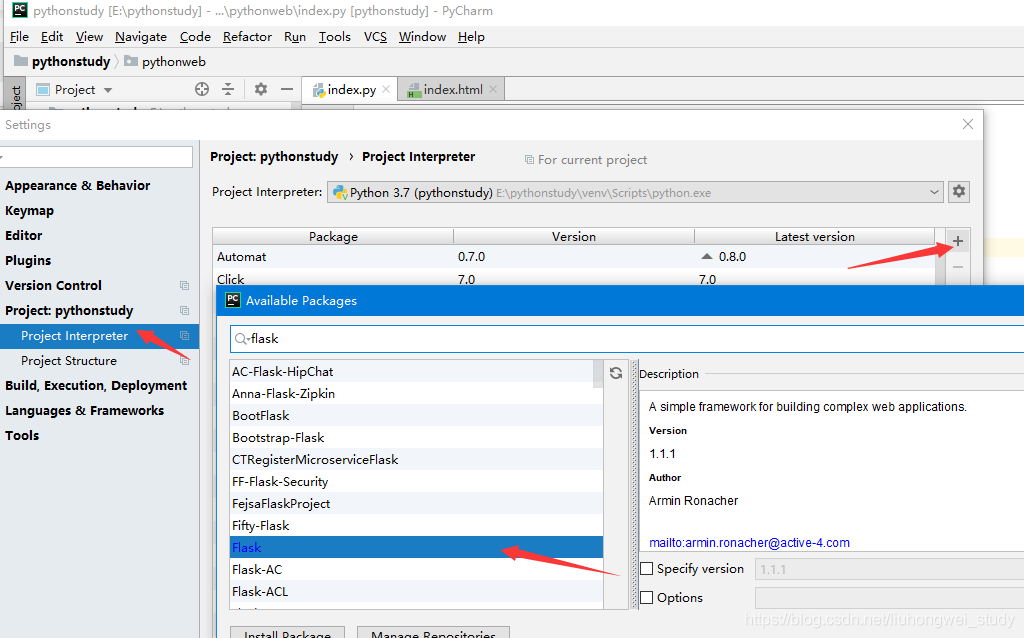
Task: Select the Bootstrap-Flask package
Action: [416, 438]
